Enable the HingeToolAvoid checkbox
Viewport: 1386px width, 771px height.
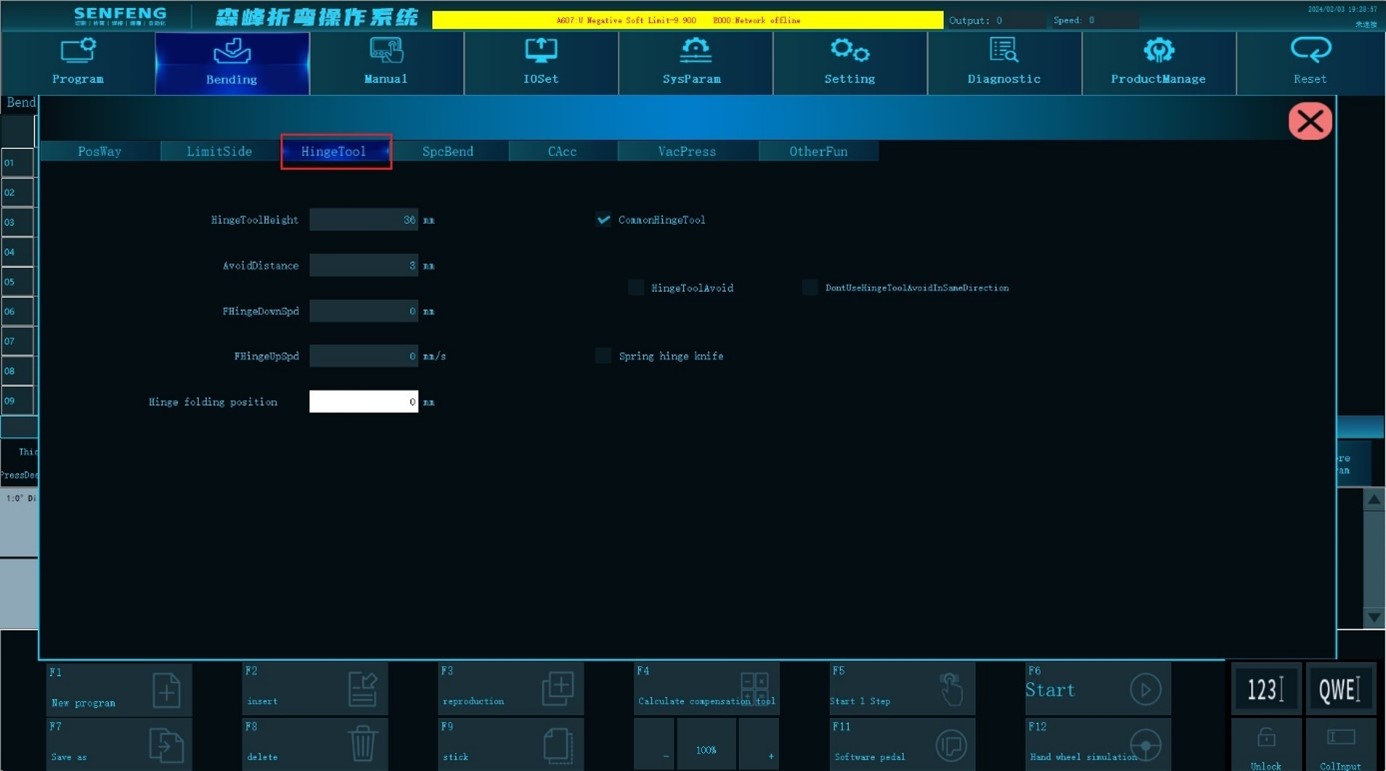point(636,288)
